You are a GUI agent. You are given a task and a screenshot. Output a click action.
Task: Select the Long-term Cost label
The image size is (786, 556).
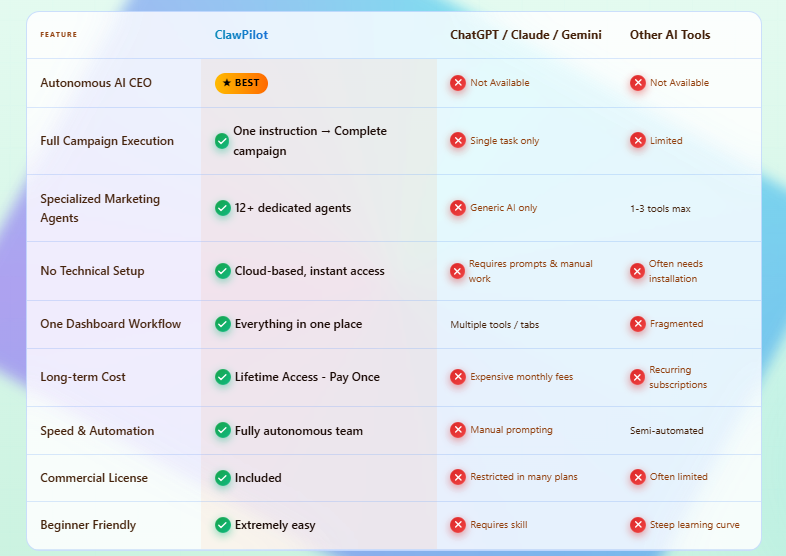[83, 377]
